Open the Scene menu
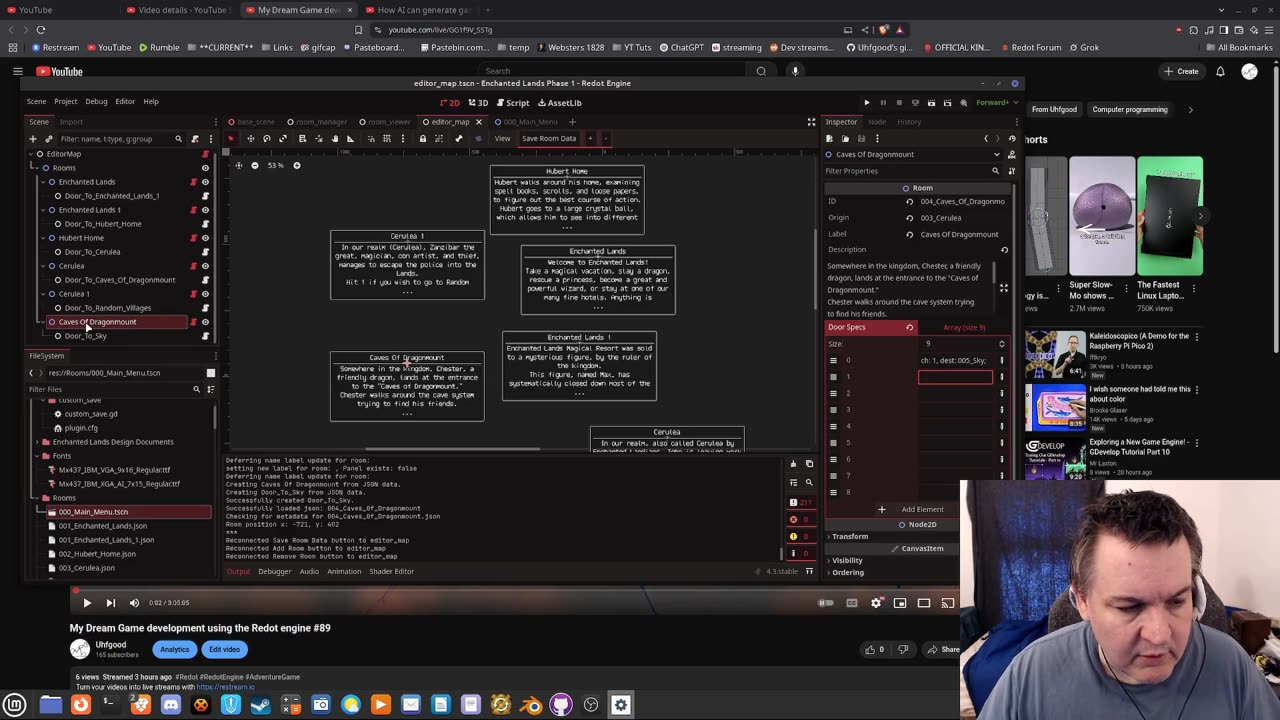The height and width of the screenshot is (720, 1280). [36, 101]
